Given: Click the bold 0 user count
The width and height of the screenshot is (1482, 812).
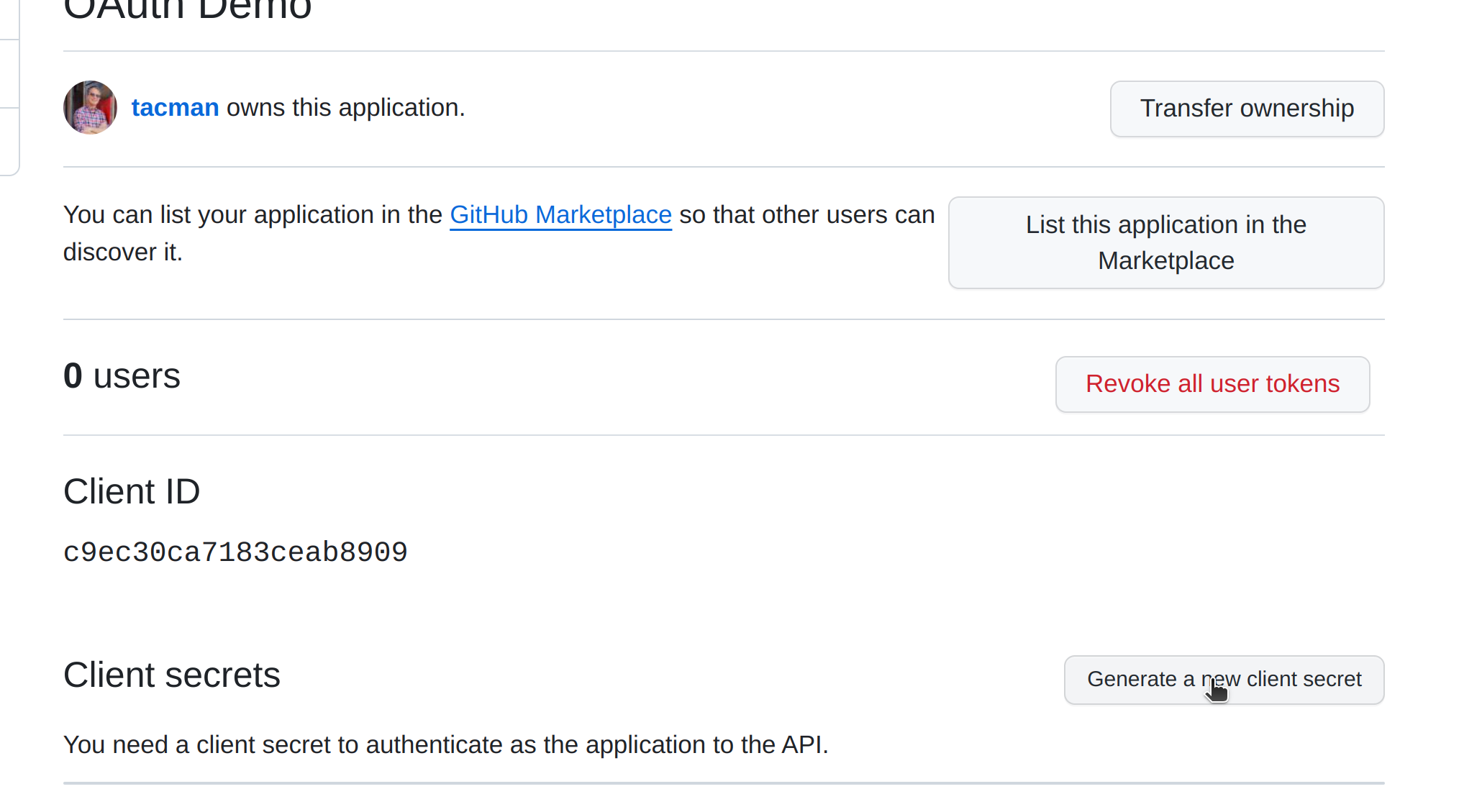Looking at the screenshot, I should [x=73, y=376].
